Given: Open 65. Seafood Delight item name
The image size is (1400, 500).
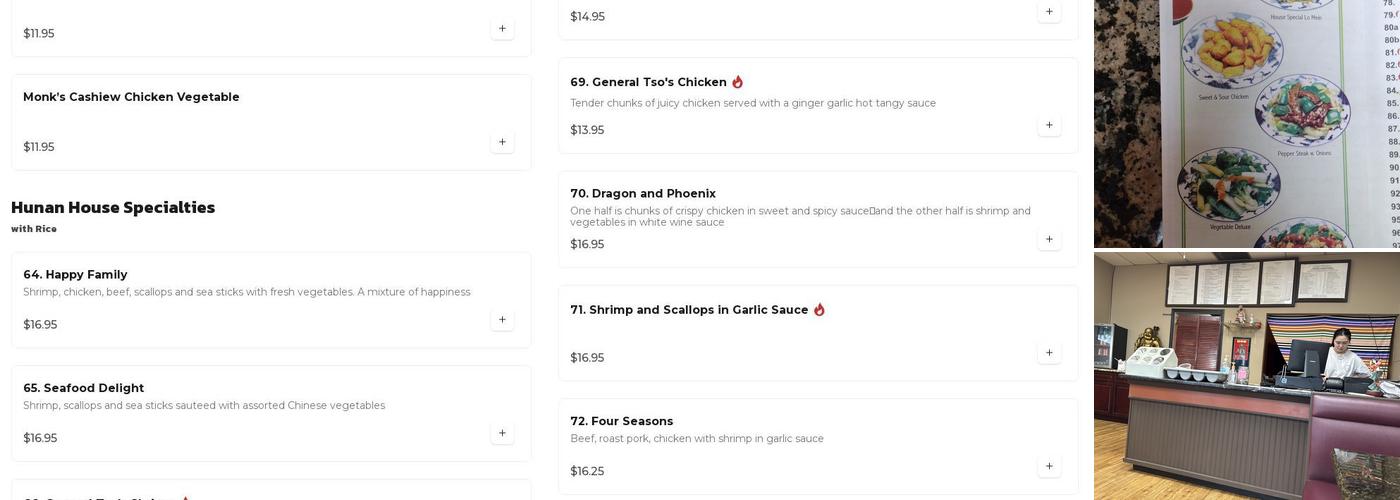Looking at the screenshot, I should point(83,388).
